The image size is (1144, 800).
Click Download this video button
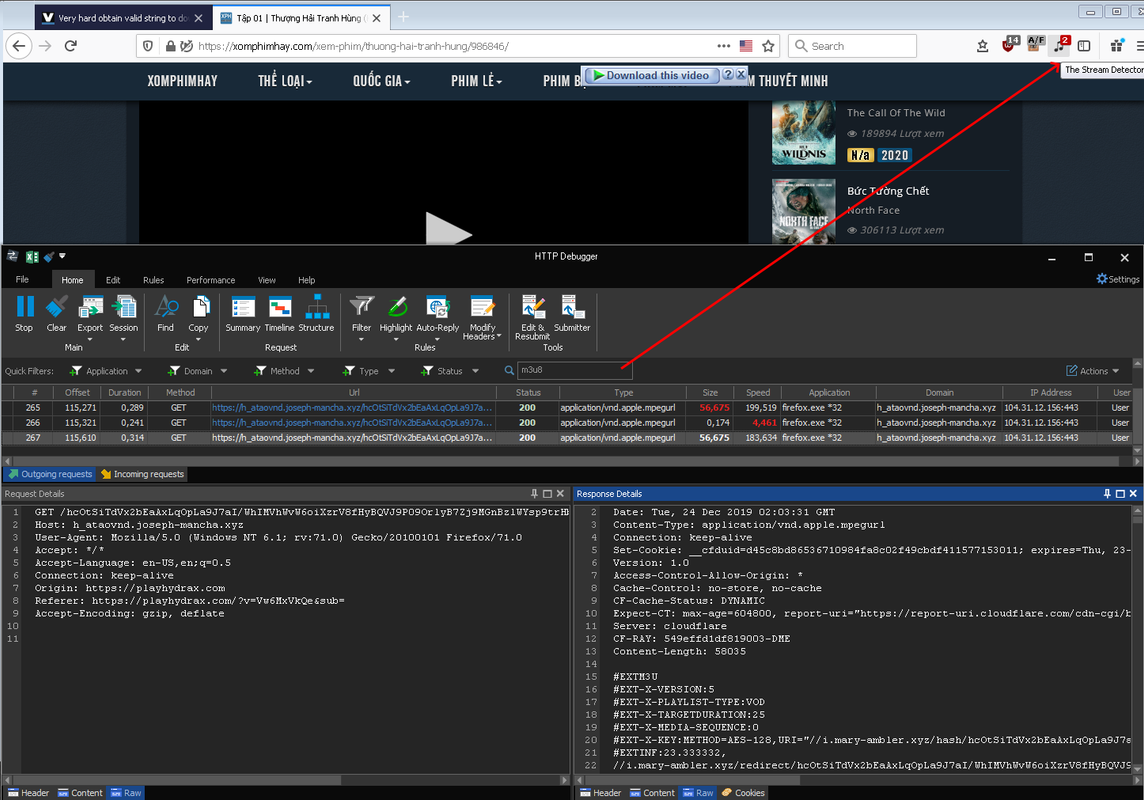(651, 75)
